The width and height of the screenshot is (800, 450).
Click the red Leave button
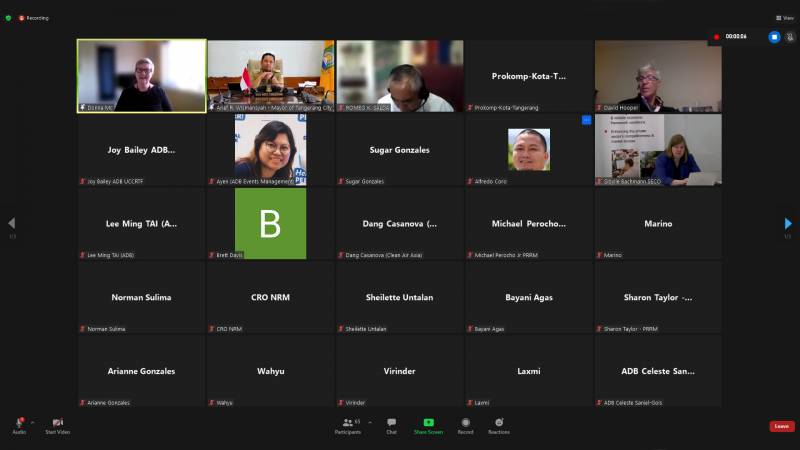tap(781, 426)
